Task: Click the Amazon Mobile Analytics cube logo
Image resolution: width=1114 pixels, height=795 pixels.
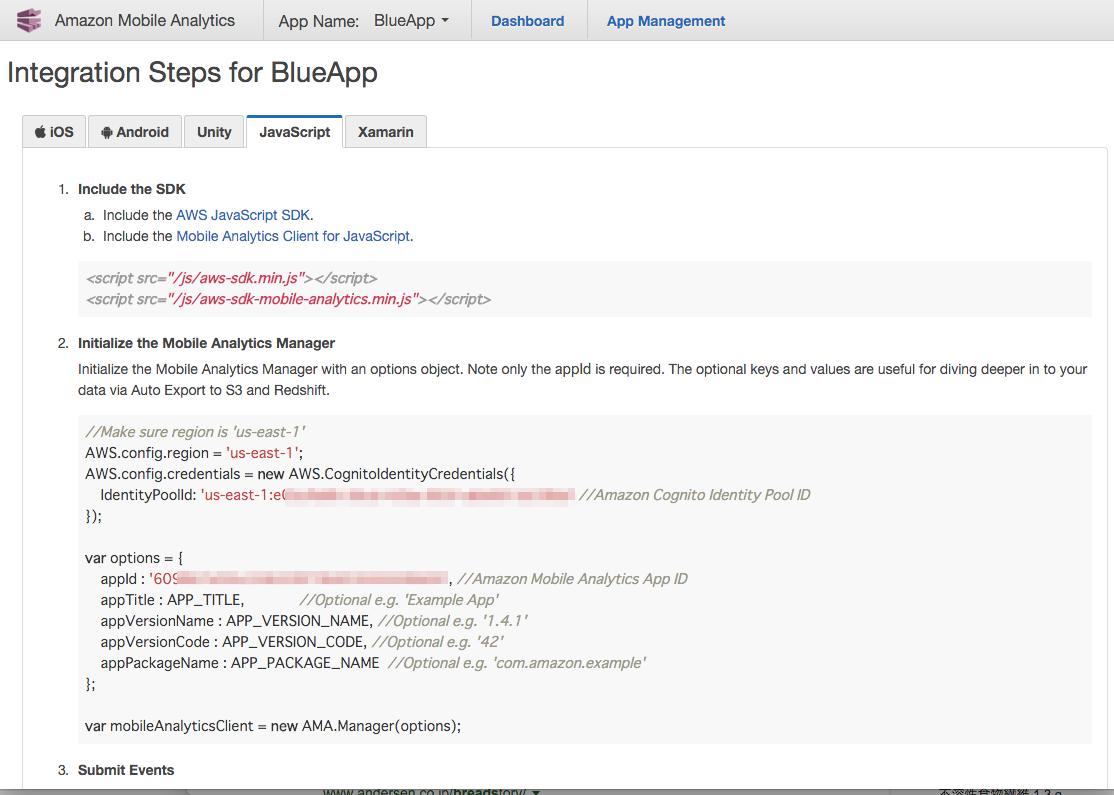Action: coord(29,19)
